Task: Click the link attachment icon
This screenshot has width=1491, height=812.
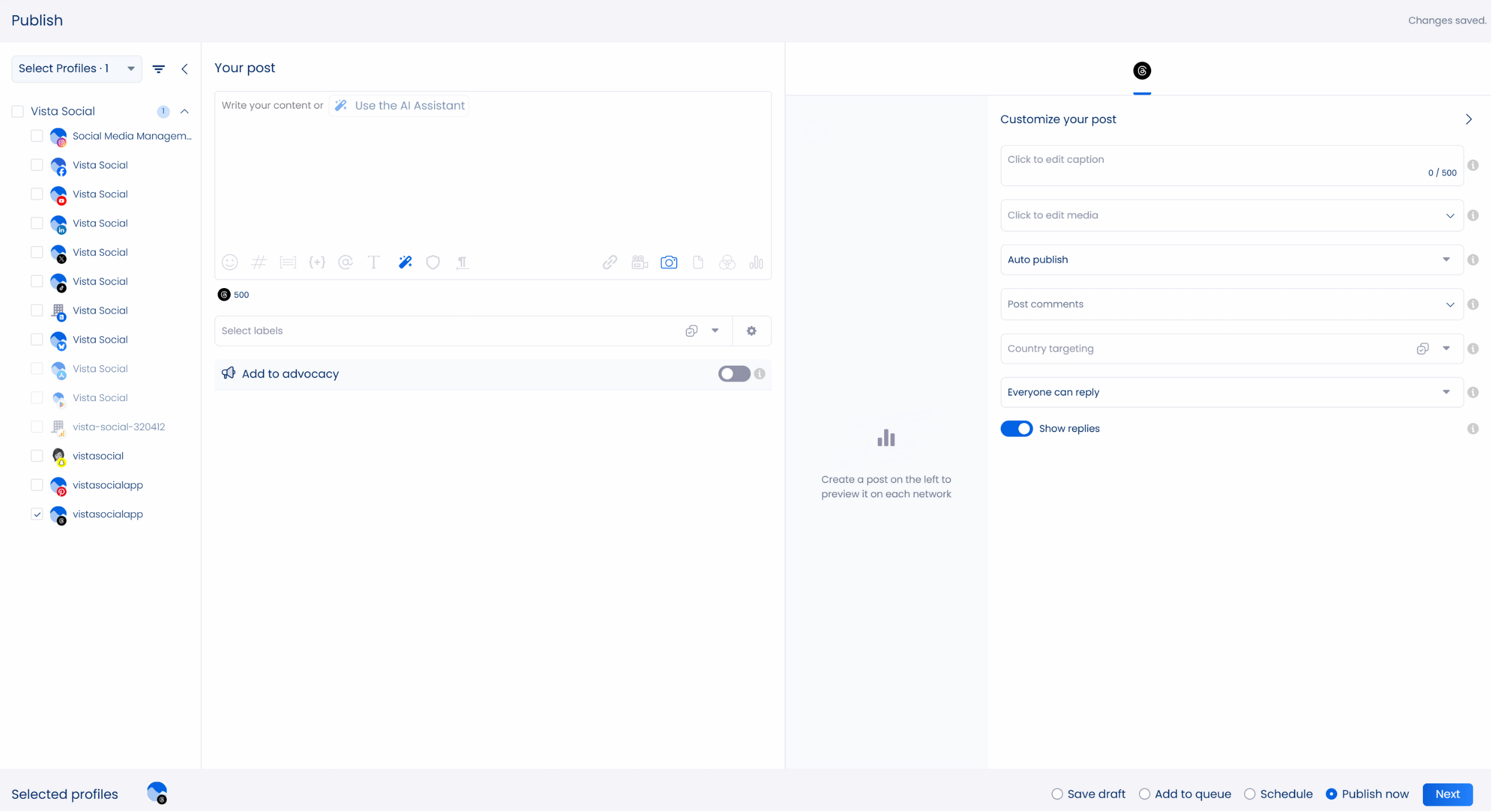Action: tap(610, 262)
